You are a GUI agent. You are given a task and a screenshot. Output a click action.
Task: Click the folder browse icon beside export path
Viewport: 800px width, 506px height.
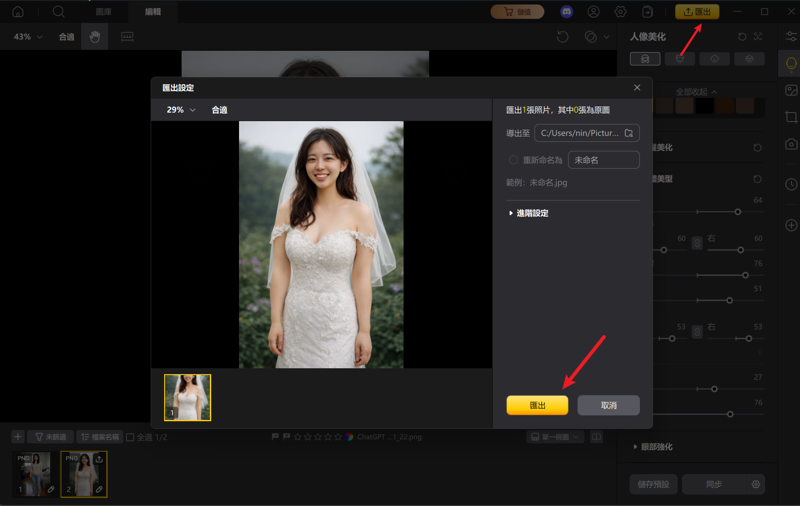coord(629,133)
